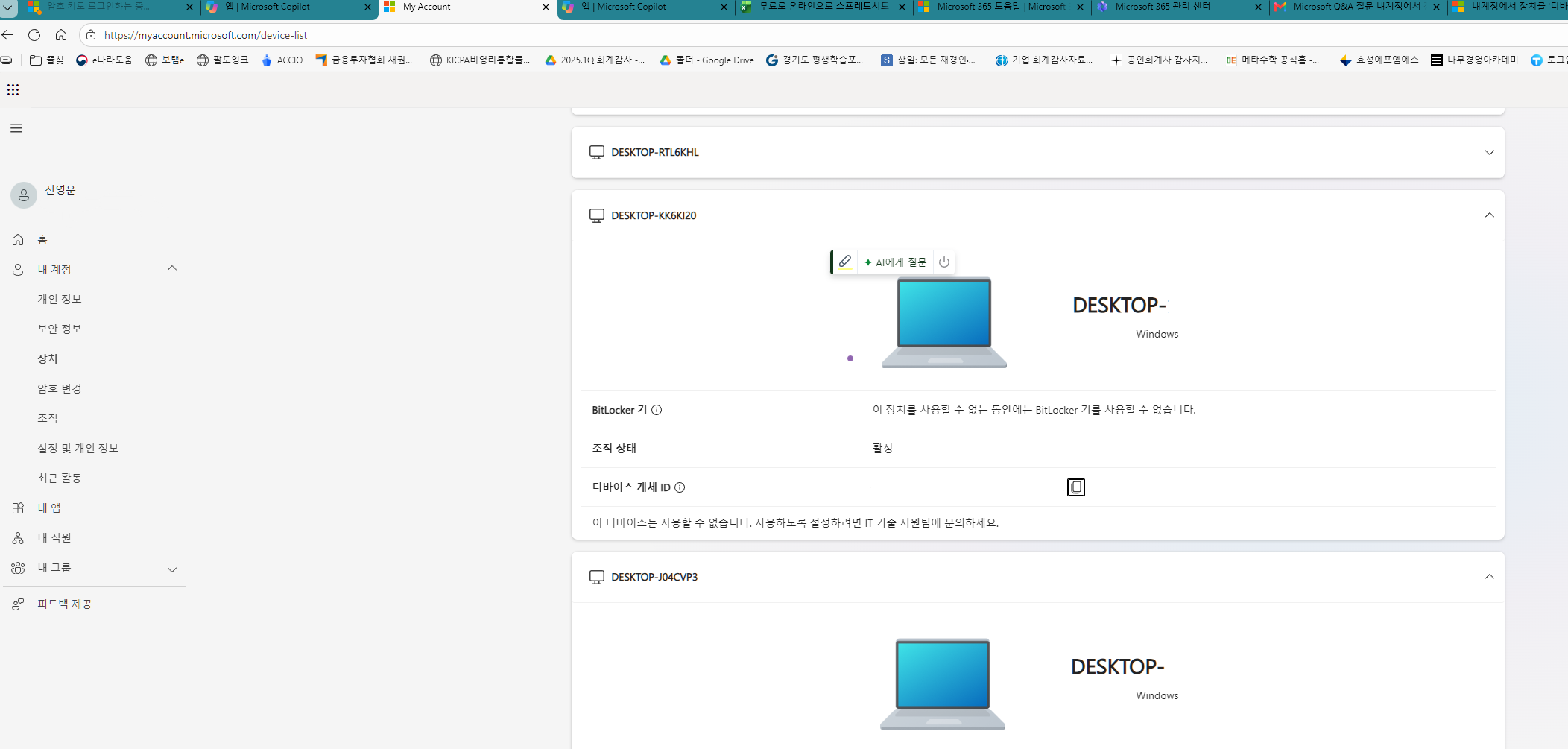The width and height of the screenshot is (1568, 749).
Task: Copy the device object ID for DESKTOP-KK6KI20
Action: 1075,487
